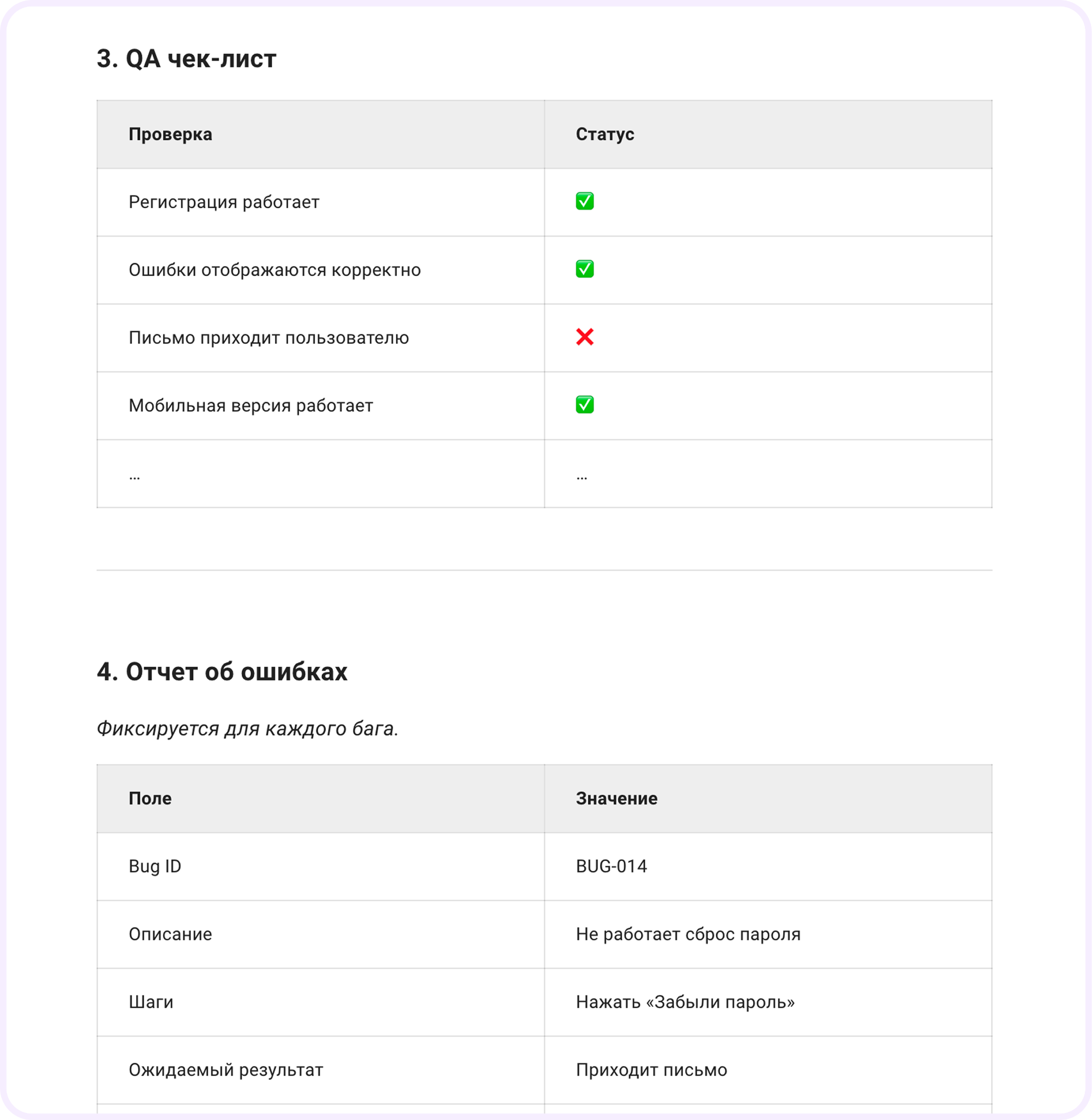Click the ellipsis cell under Проверка column
1092x1120 pixels.
[320, 474]
